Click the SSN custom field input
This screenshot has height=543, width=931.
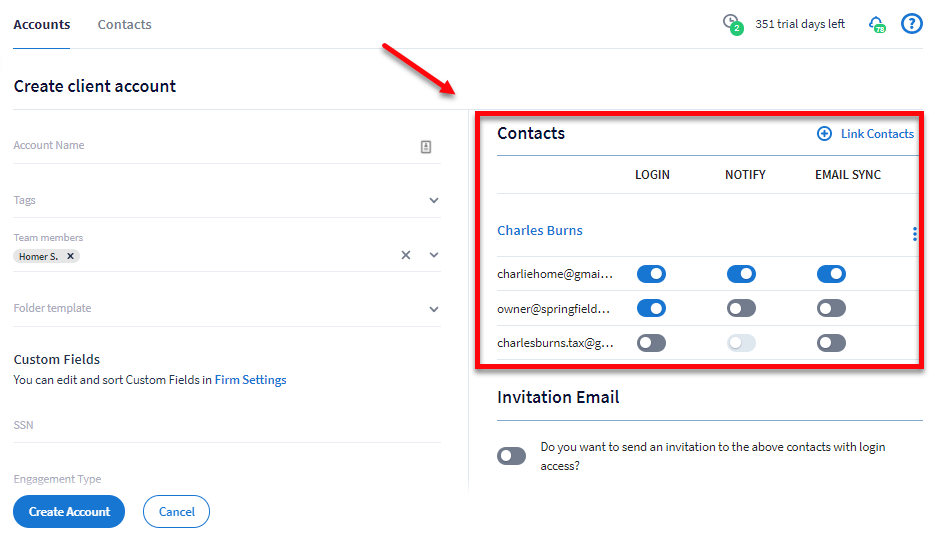click(x=227, y=425)
